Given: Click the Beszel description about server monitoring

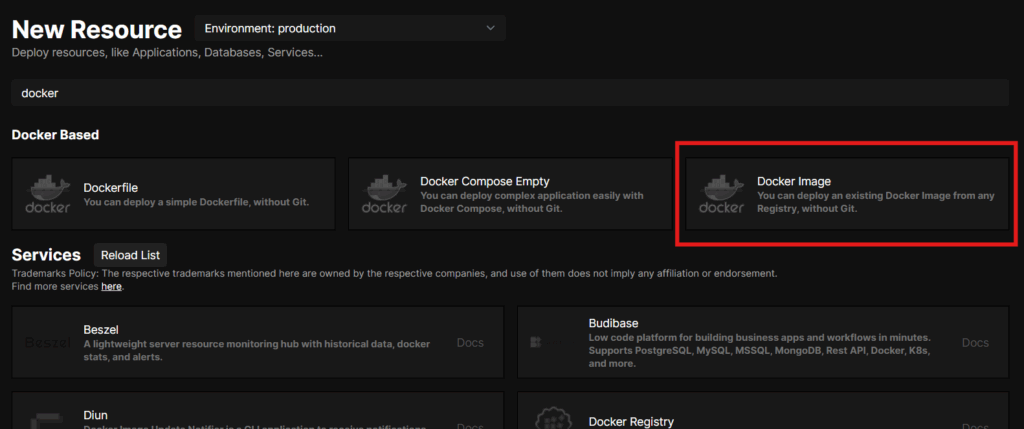Looking at the screenshot, I should pos(257,351).
